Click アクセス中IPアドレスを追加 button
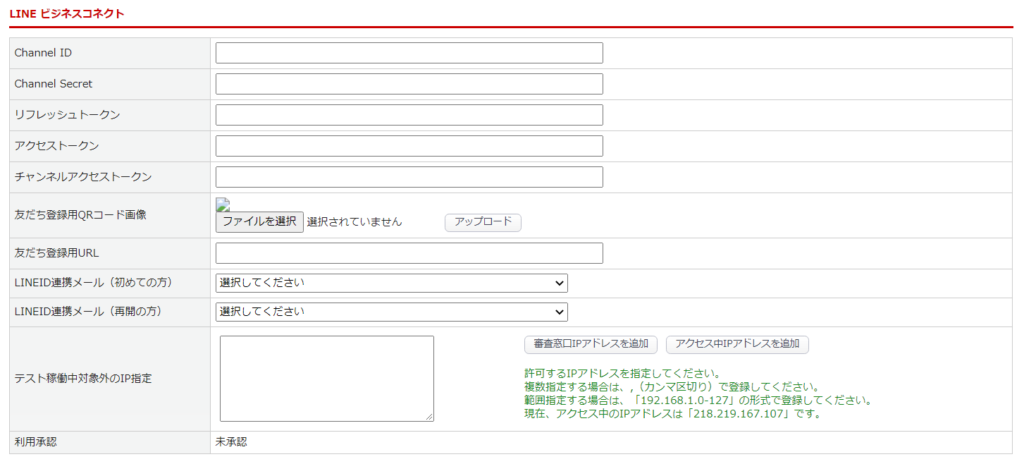Screen dimensions: 1024x464 pyautogui.click(x=737, y=344)
